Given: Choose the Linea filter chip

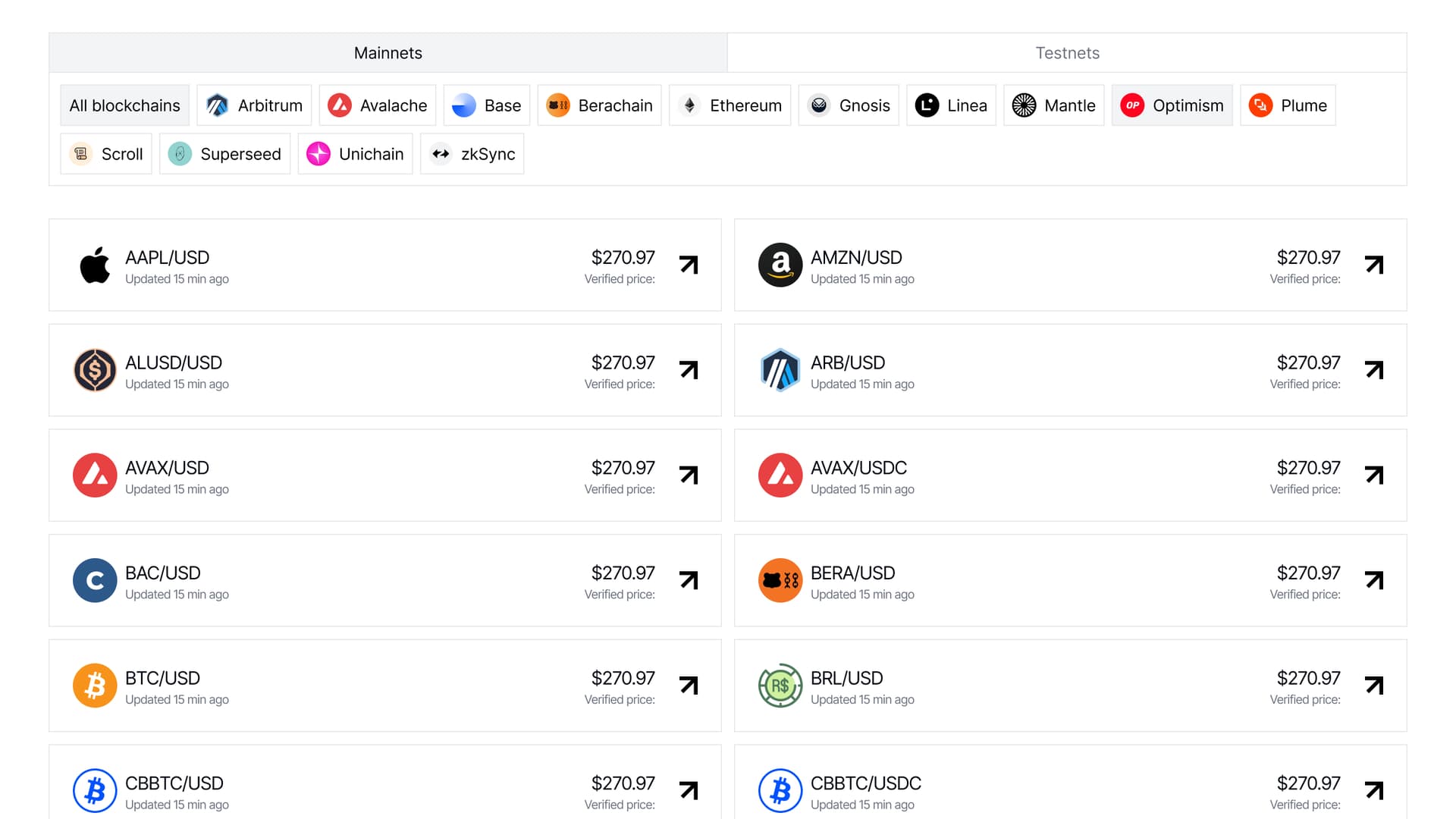Looking at the screenshot, I should point(951,105).
